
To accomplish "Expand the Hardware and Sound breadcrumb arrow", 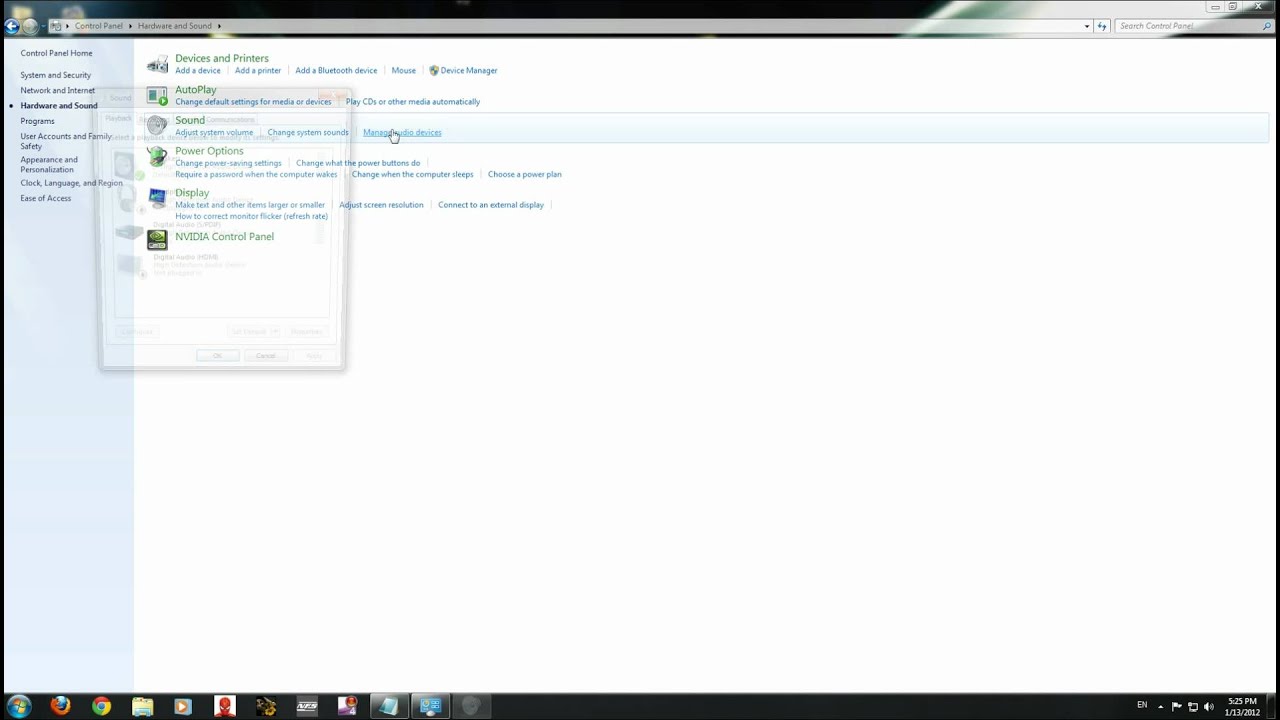I will click(218, 26).
